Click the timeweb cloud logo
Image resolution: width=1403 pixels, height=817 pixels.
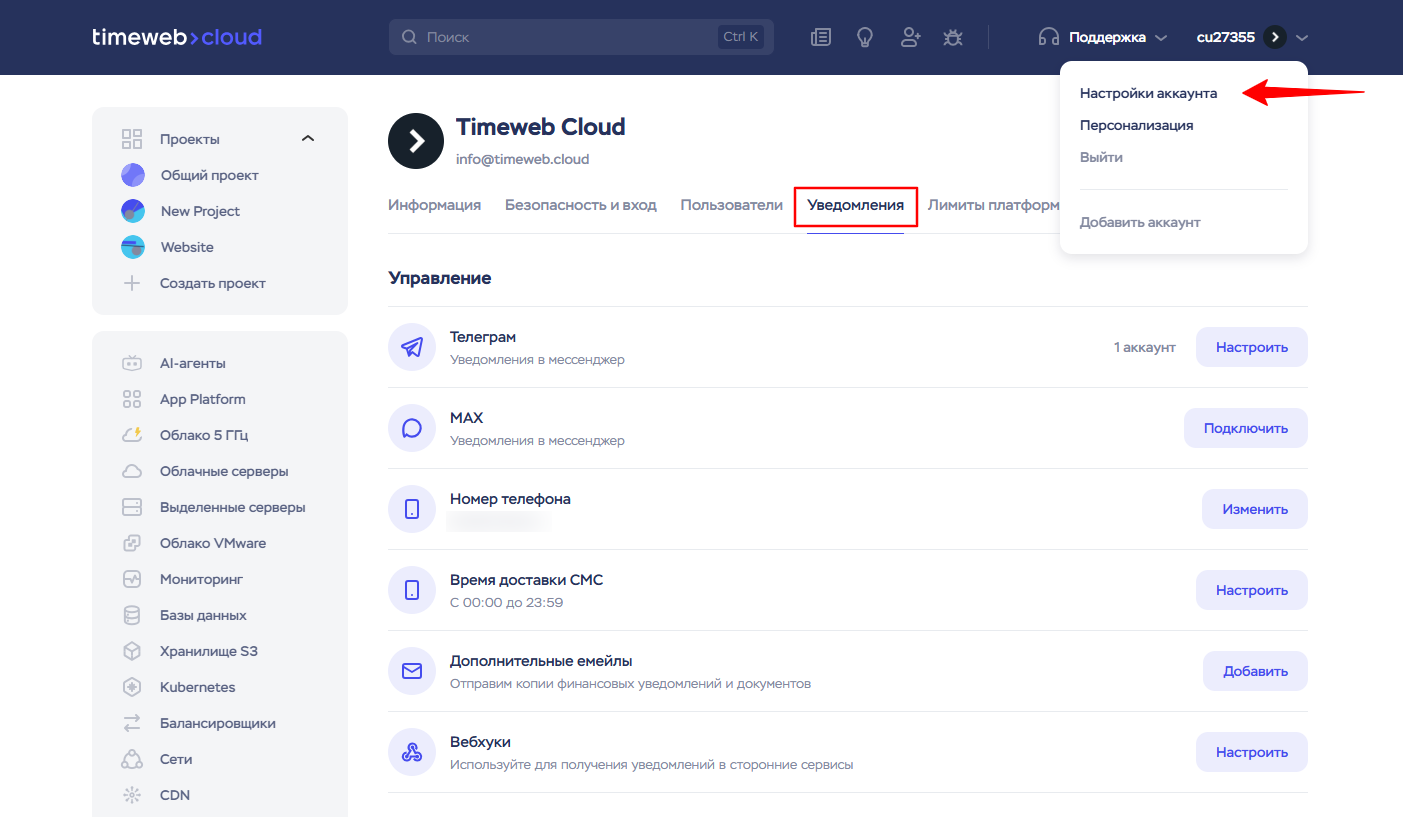click(177, 38)
